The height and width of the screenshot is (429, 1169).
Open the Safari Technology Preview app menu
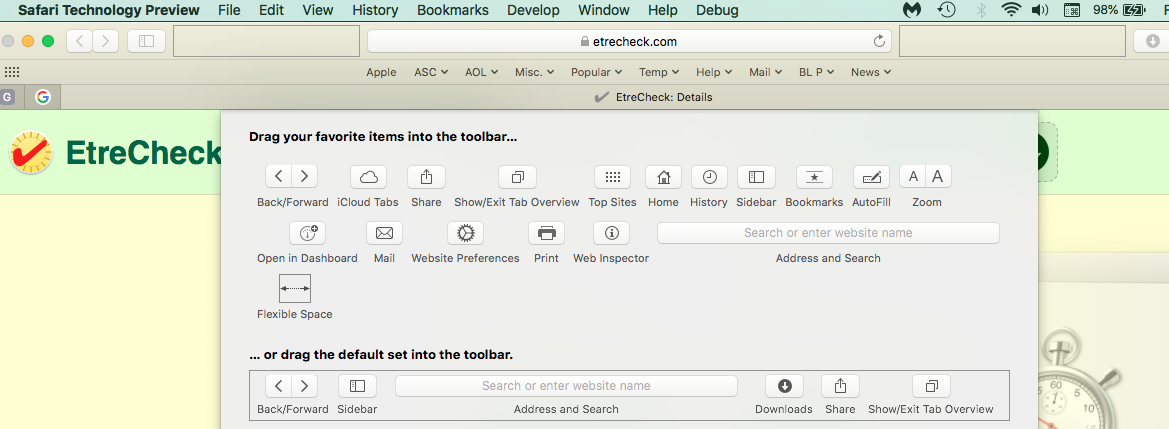tap(109, 10)
